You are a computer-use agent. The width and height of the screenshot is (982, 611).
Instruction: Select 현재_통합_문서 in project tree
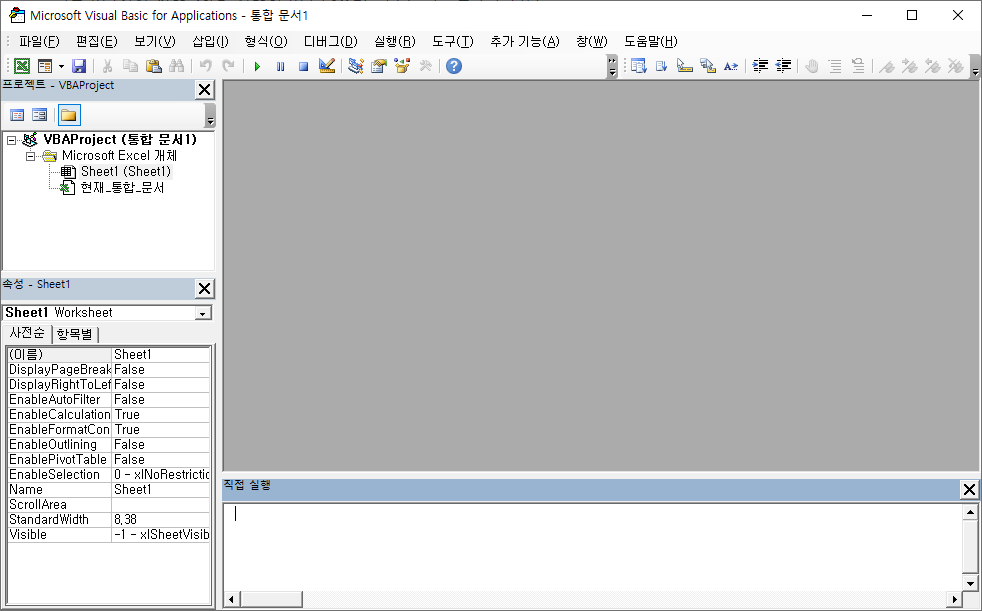122,187
